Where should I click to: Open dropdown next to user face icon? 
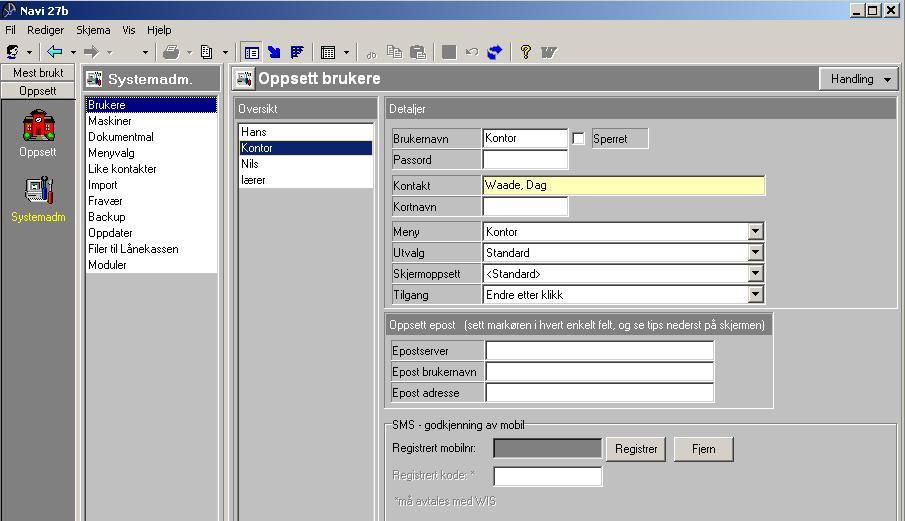point(29,53)
